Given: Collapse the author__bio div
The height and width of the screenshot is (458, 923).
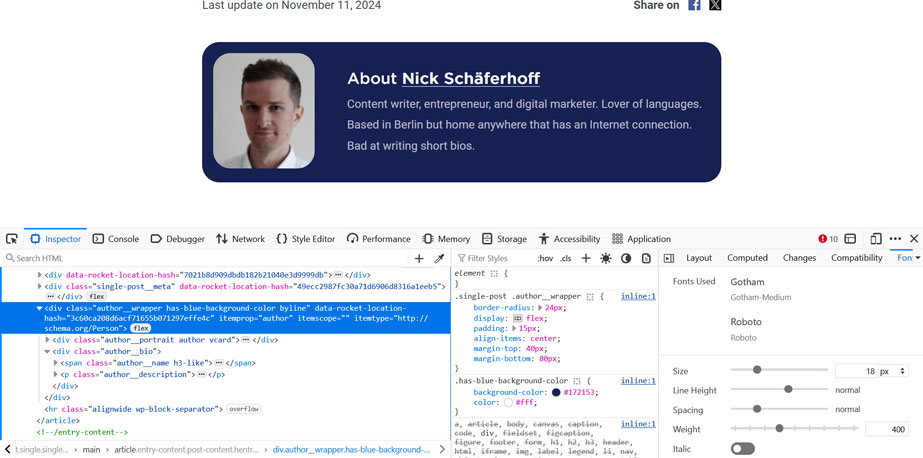Looking at the screenshot, I should [x=48, y=351].
